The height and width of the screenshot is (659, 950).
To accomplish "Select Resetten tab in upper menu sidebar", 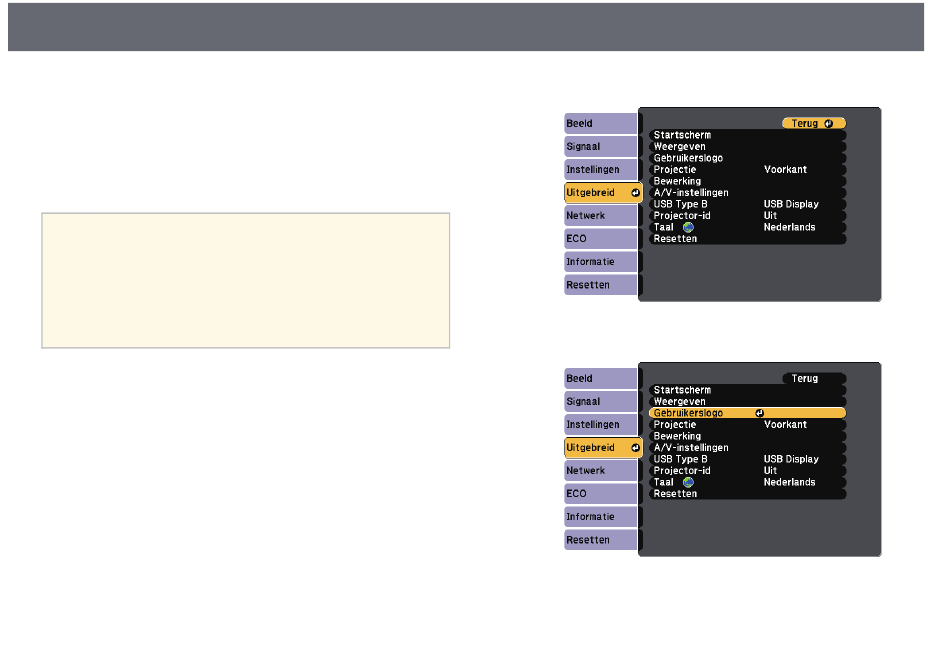I will pyautogui.click(x=600, y=285).
